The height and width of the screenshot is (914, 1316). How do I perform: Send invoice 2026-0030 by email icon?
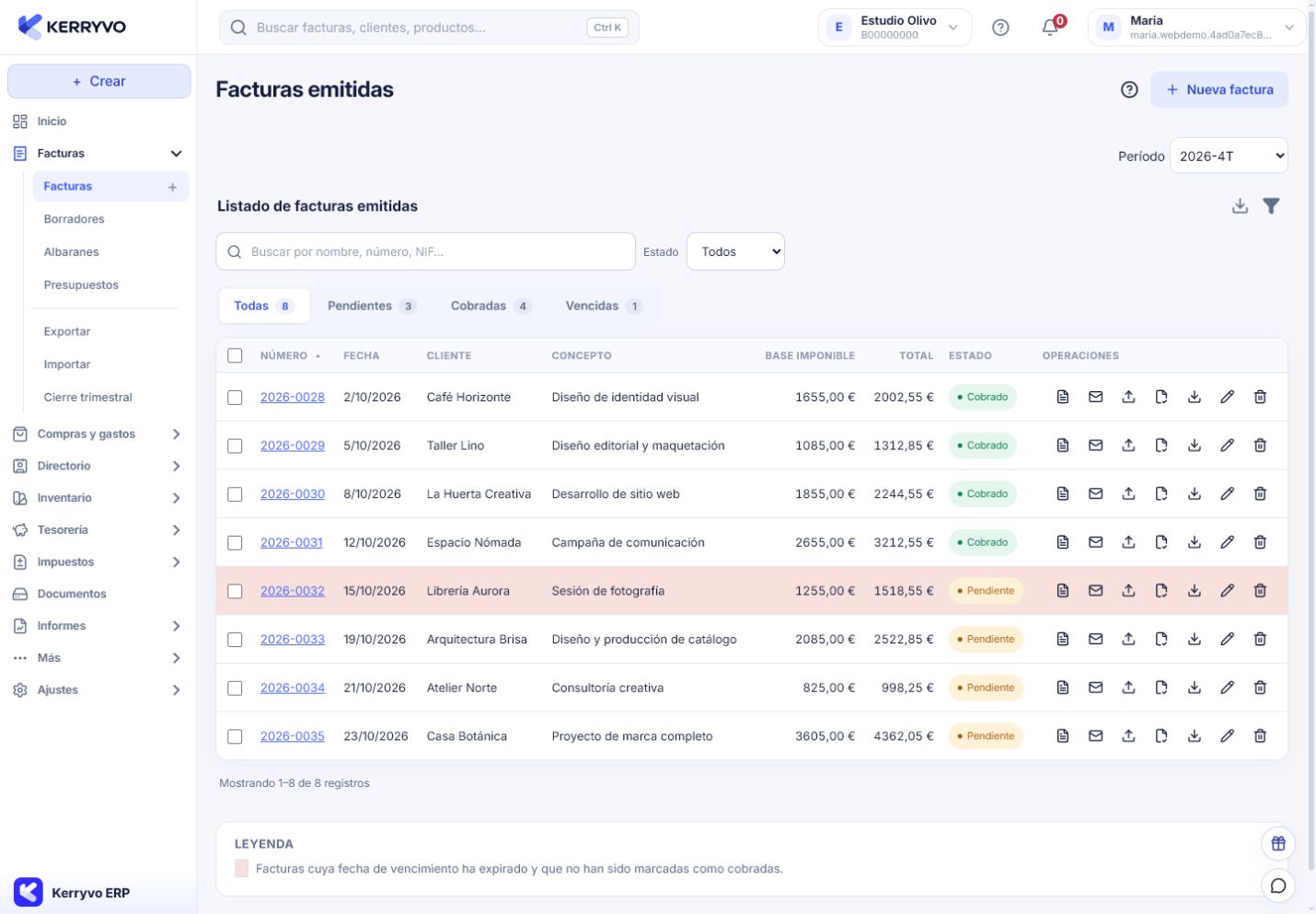tap(1095, 493)
